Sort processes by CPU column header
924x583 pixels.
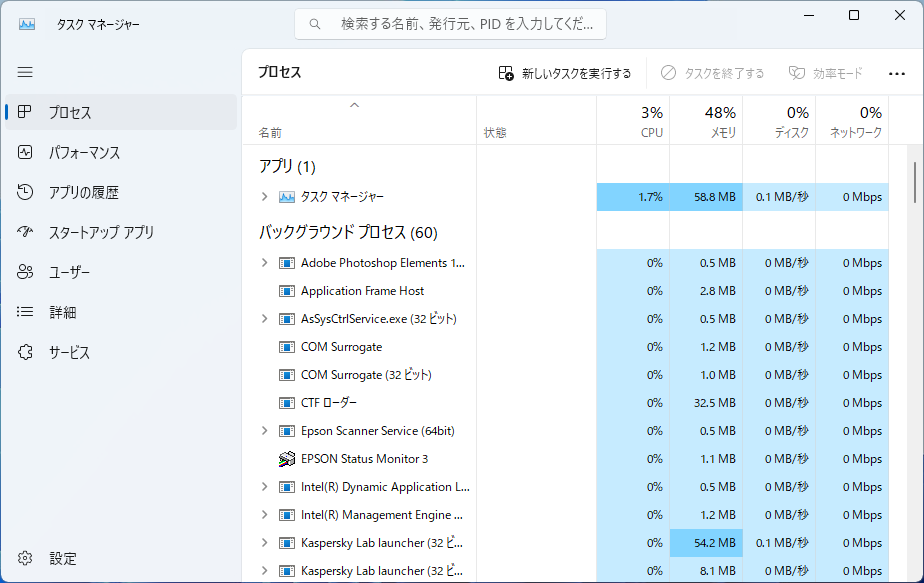pos(633,121)
